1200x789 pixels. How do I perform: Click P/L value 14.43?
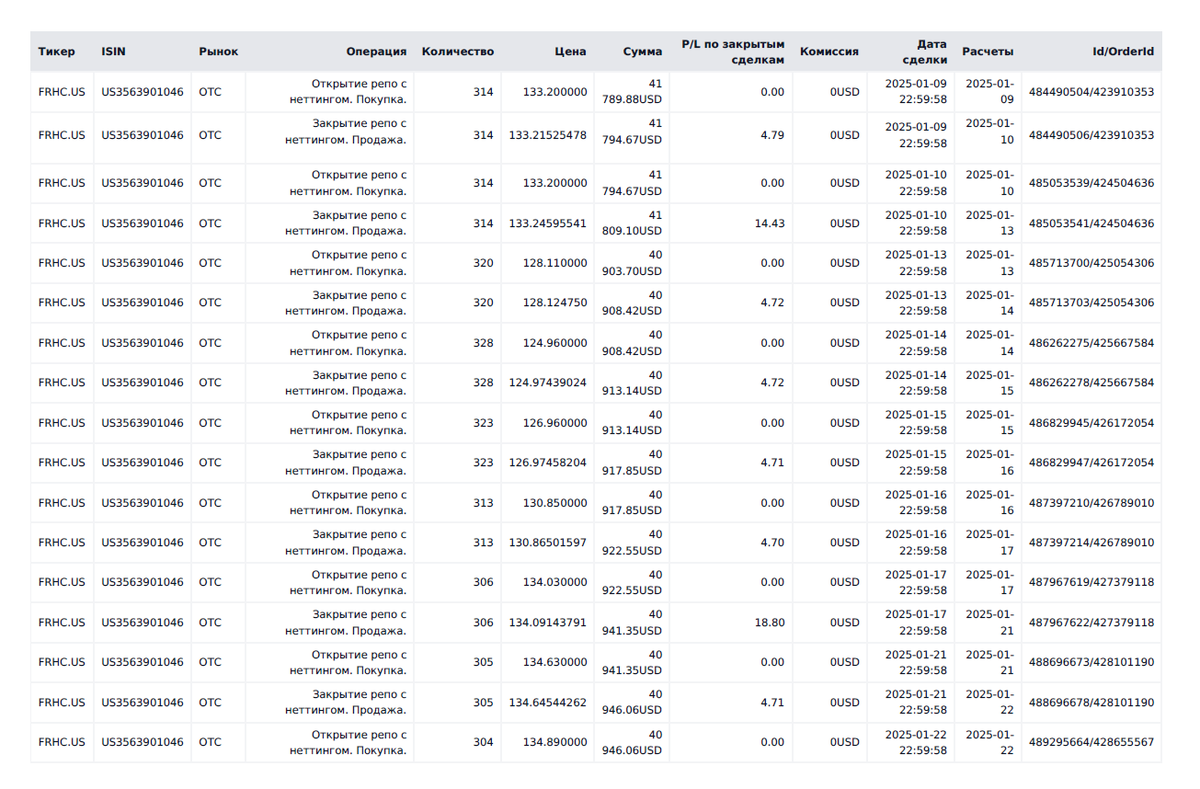(x=769, y=223)
